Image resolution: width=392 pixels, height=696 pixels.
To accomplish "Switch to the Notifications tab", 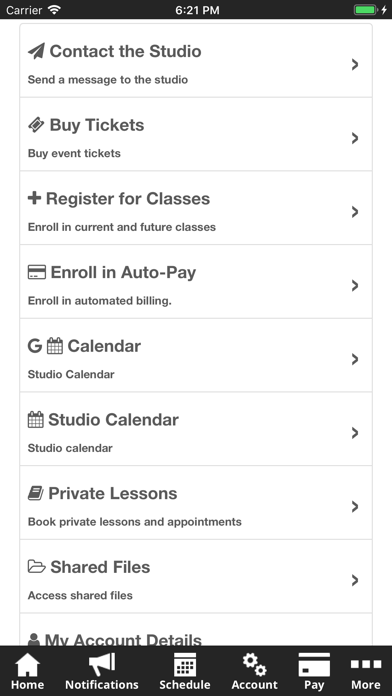I will [x=102, y=671].
